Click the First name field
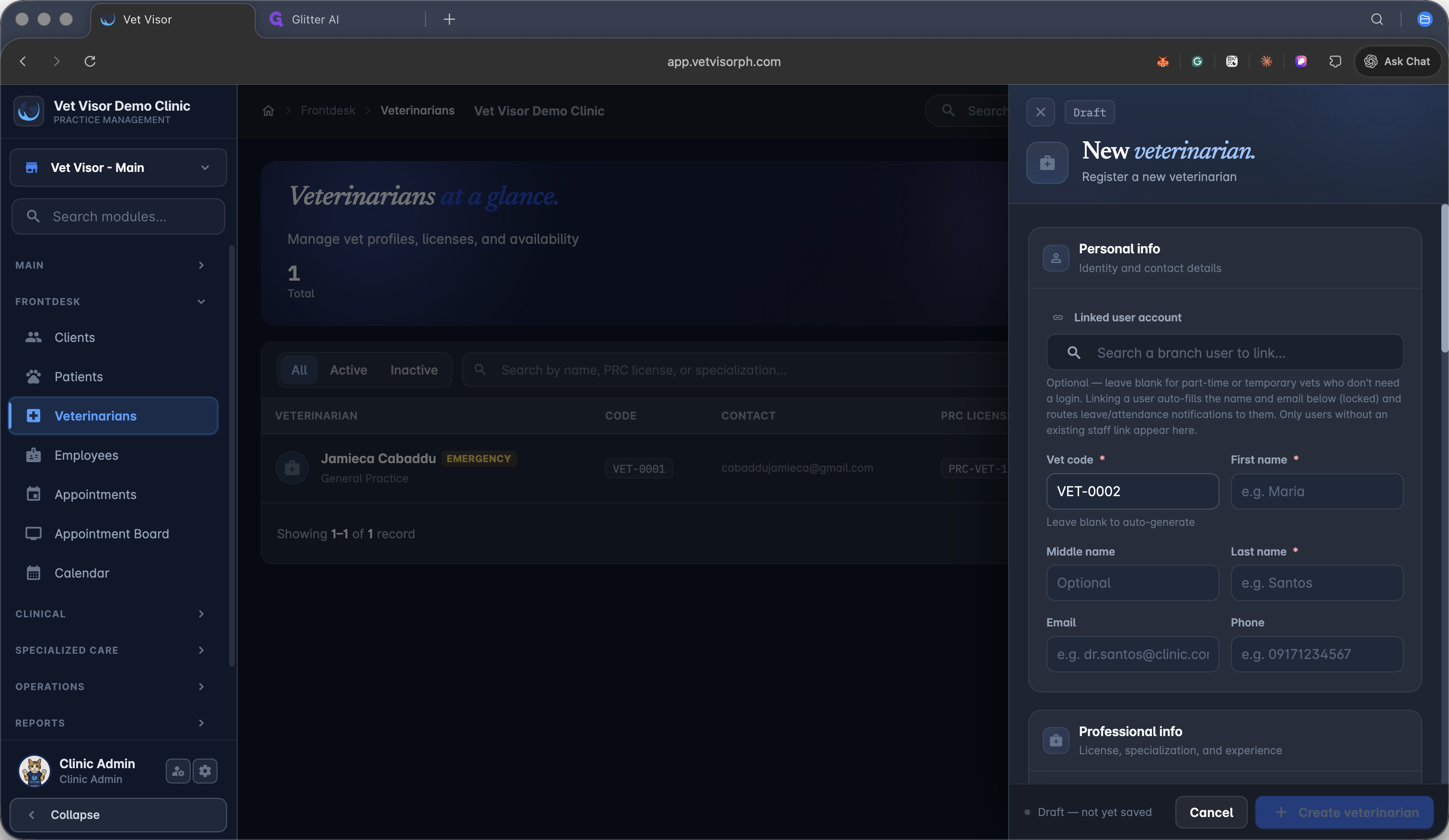The width and height of the screenshot is (1449, 840). click(x=1317, y=491)
